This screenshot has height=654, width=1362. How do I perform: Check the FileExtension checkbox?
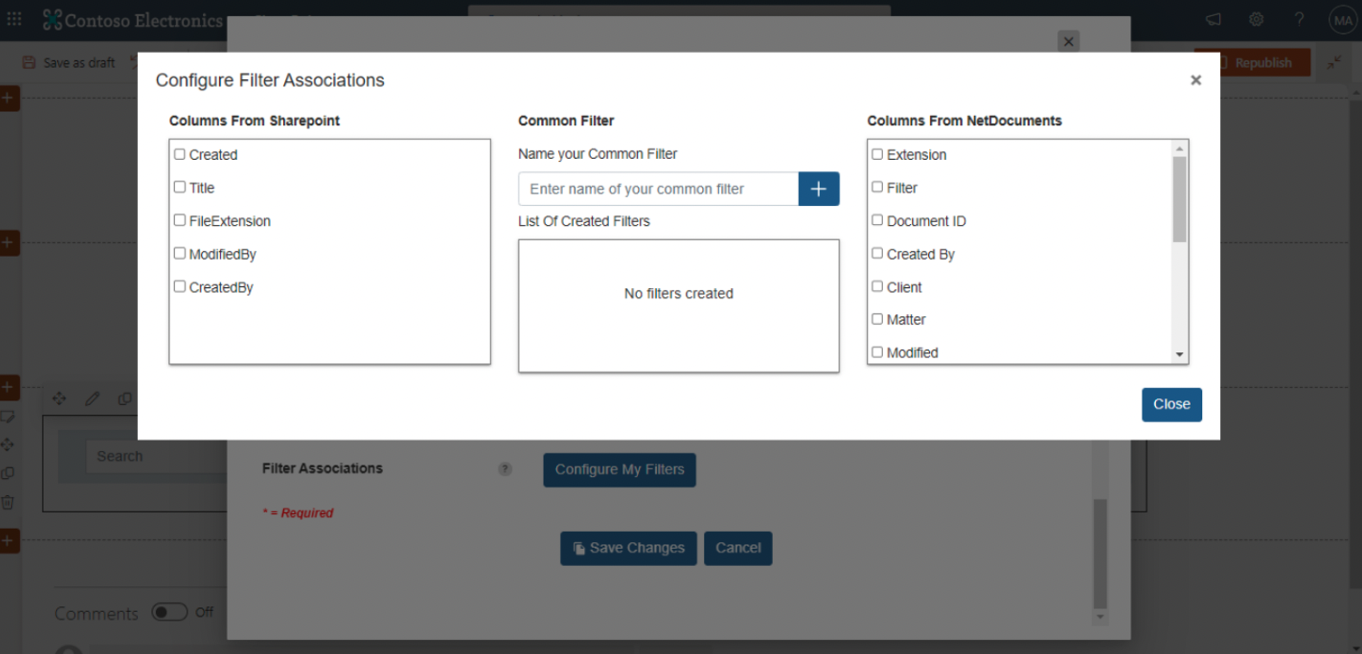[x=180, y=220]
